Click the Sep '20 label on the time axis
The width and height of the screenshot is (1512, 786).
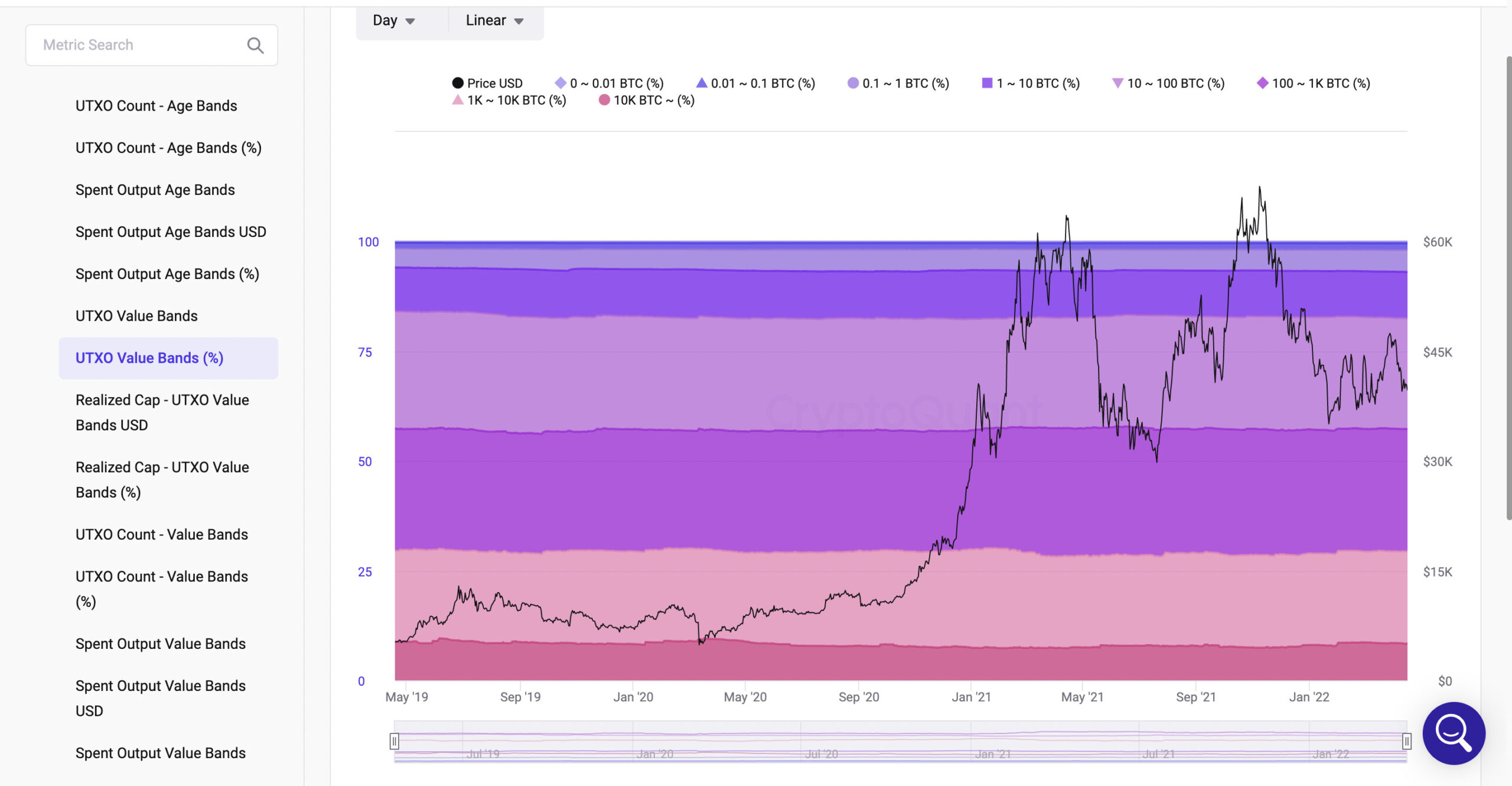[859, 697]
